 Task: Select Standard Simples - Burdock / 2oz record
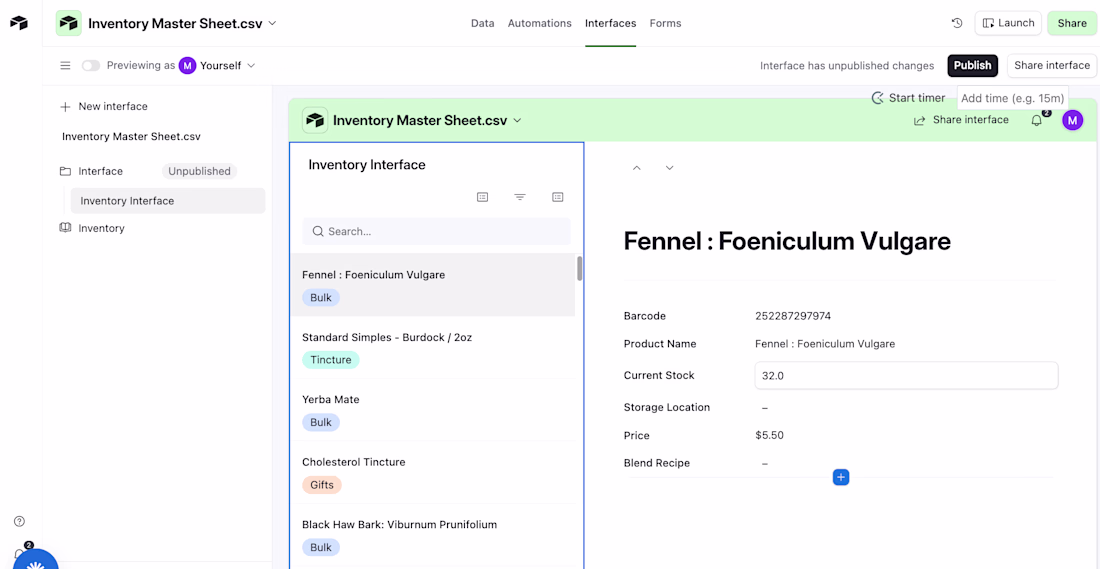click(432, 347)
